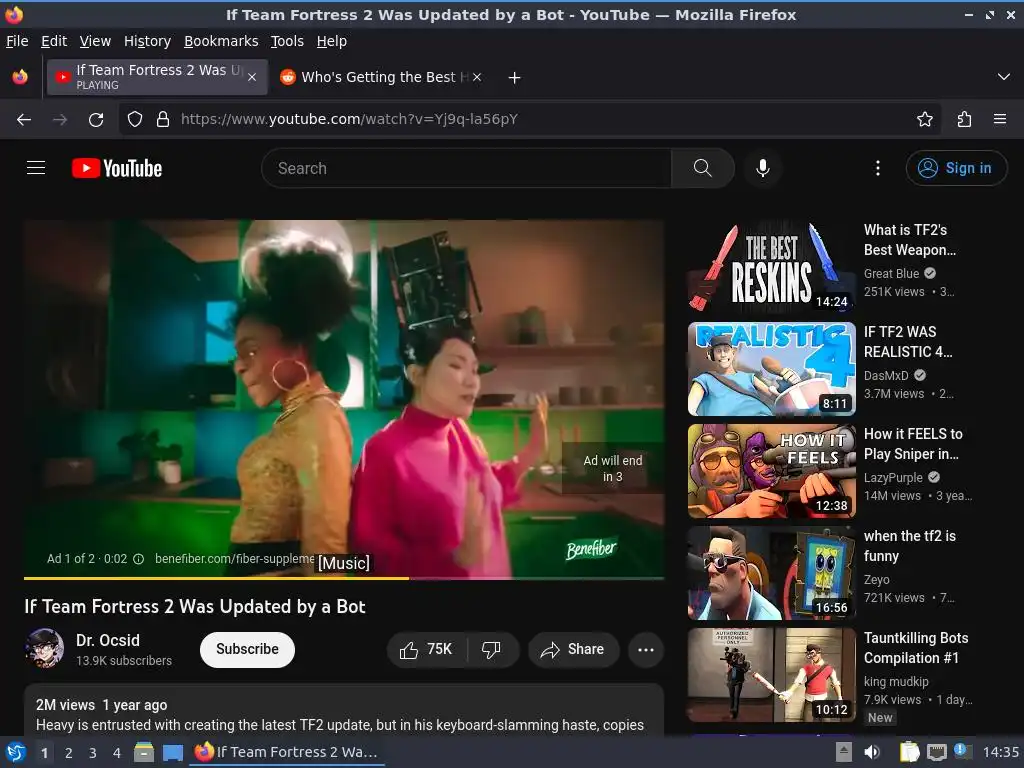This screenshot has width=1024, height=768.
Task: Click the search magnifier button
Action: tap(703, 168)
